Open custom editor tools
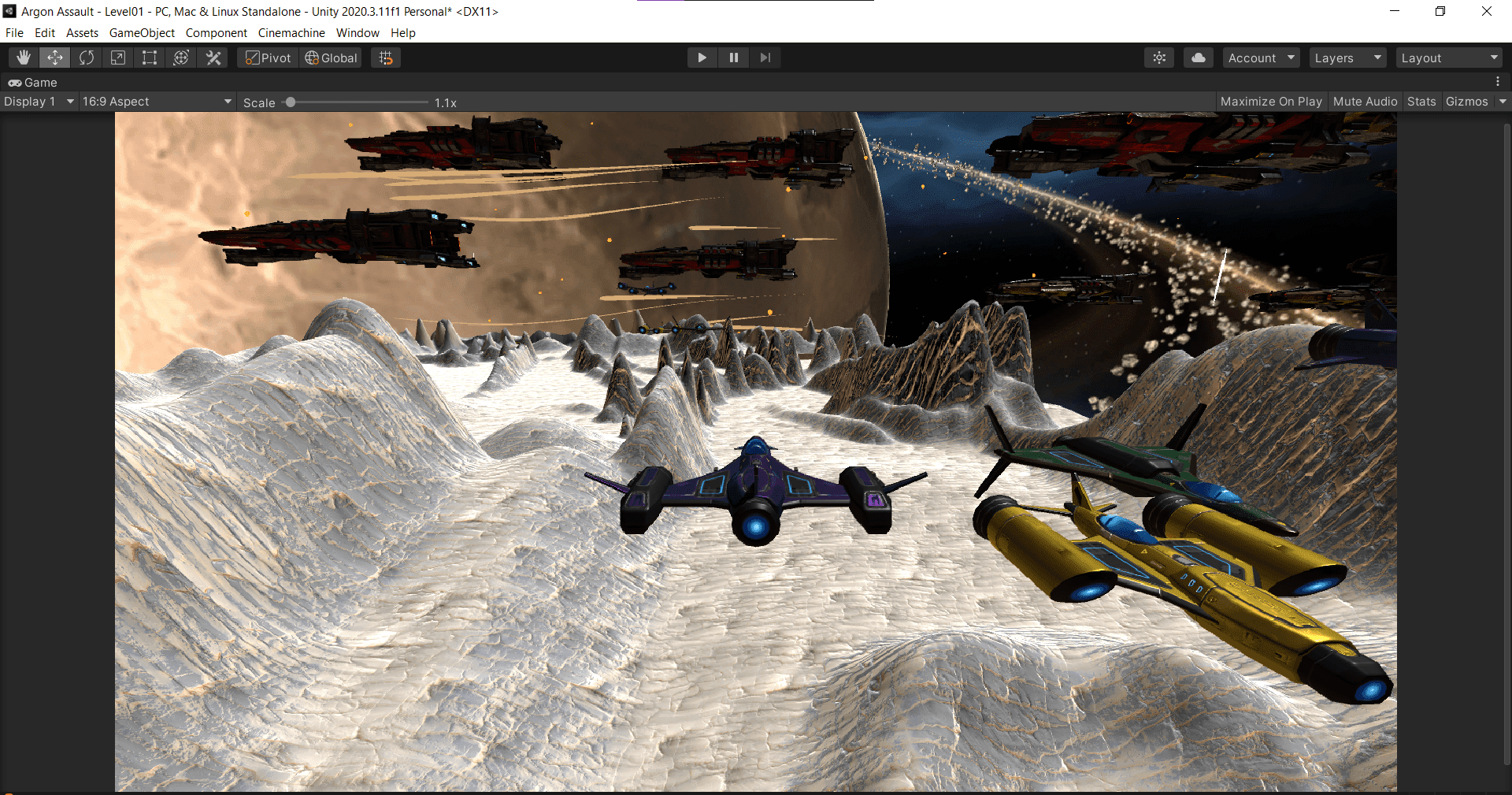Image resolution: width=1512 pixels, height=795 pixels. pyautogui.click(x=213, y=58)
